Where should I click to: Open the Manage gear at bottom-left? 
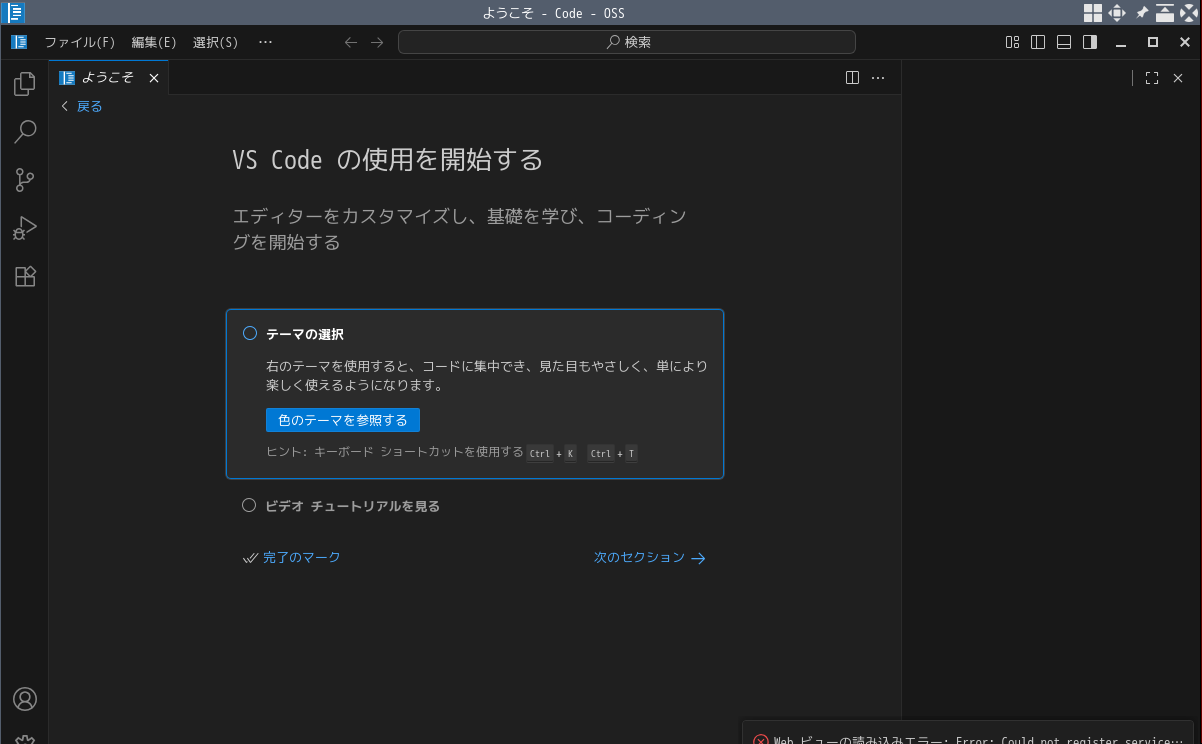click(24, 739)
